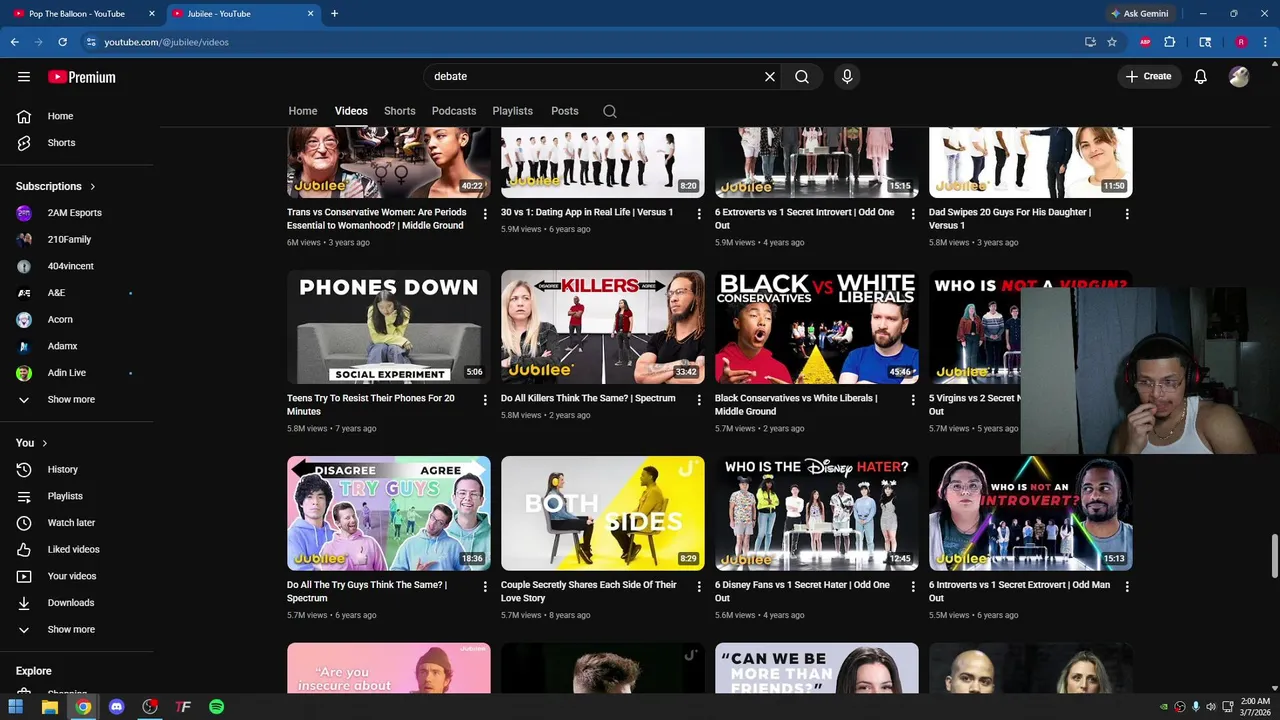Reload the page in Chrome
Viewport: 1280px width, 720px height.
tap(62, 42)
